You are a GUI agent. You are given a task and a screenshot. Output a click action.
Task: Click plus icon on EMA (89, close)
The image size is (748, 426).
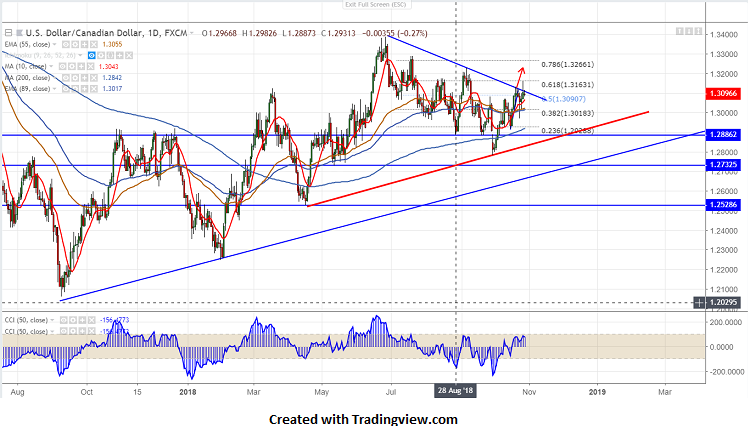coord(84,89)
